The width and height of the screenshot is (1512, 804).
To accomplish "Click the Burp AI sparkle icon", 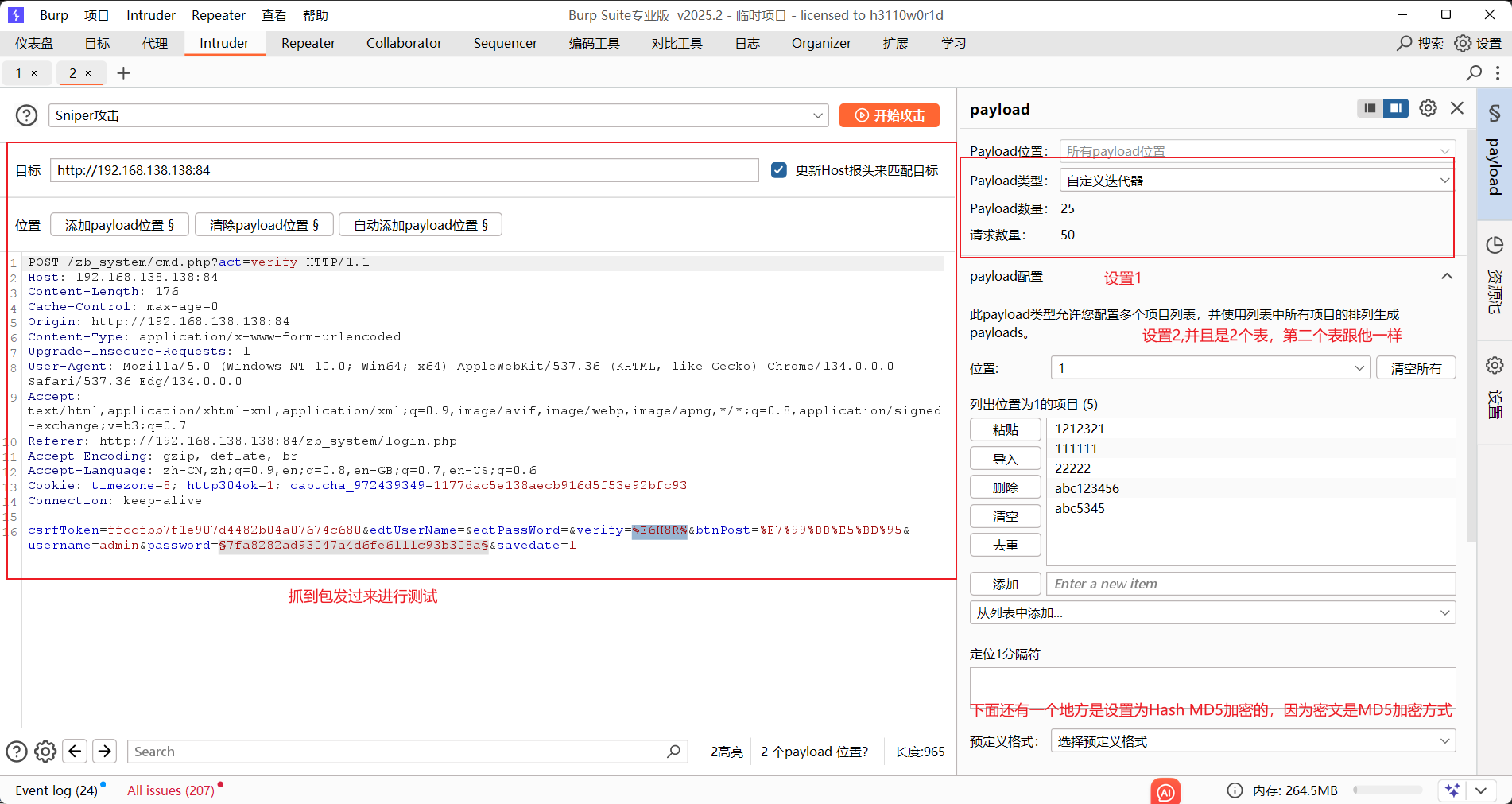I will (1452, 790).
